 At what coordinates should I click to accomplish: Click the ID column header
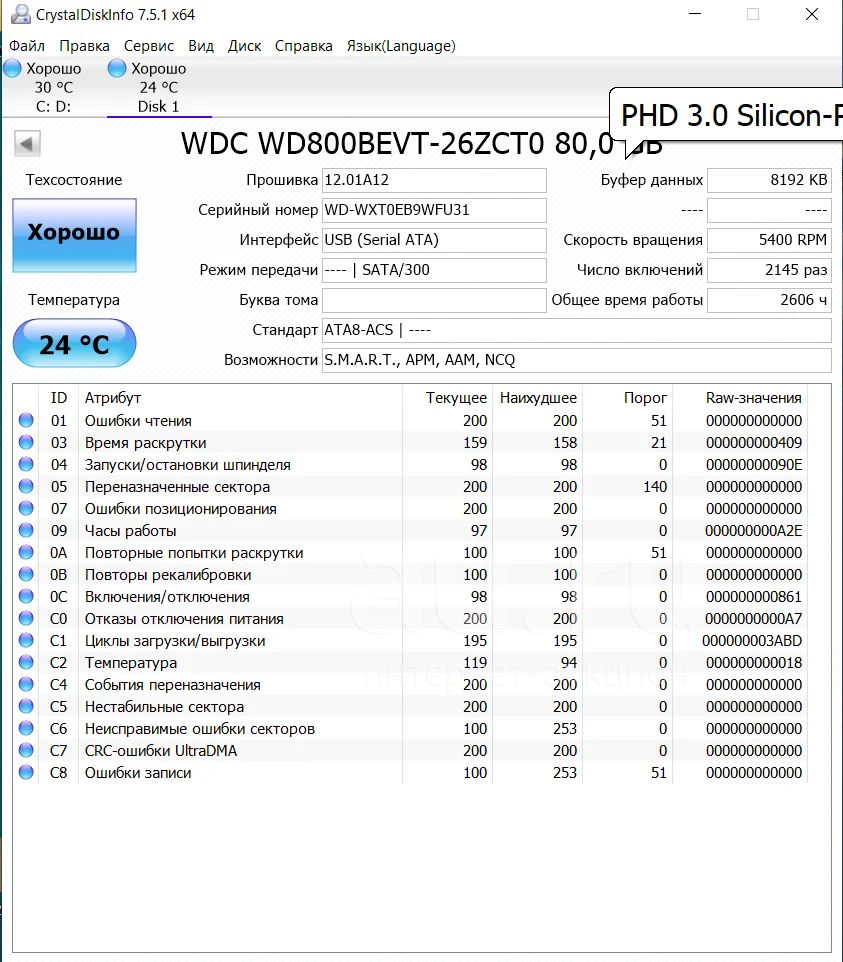(59, 398)
